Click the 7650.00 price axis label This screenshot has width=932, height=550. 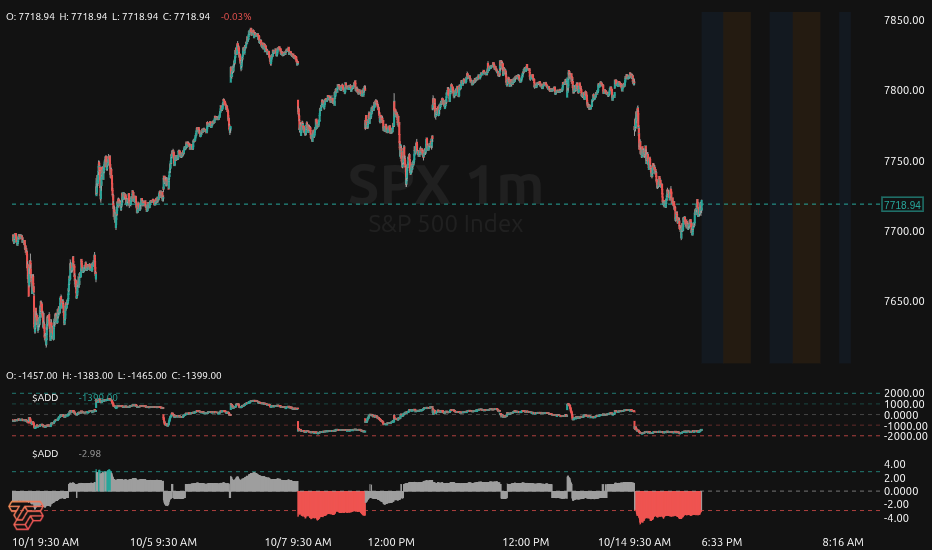(904, 301)
